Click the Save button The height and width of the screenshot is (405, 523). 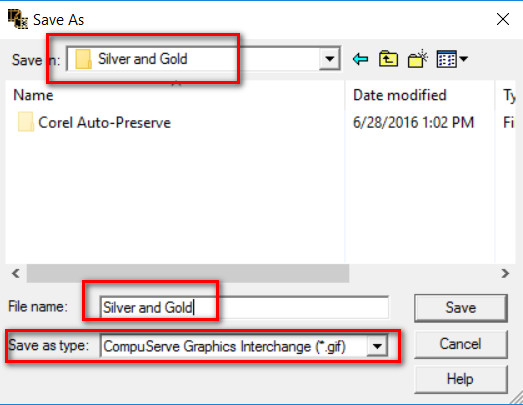pyautogui.click(x=461, y=308)
